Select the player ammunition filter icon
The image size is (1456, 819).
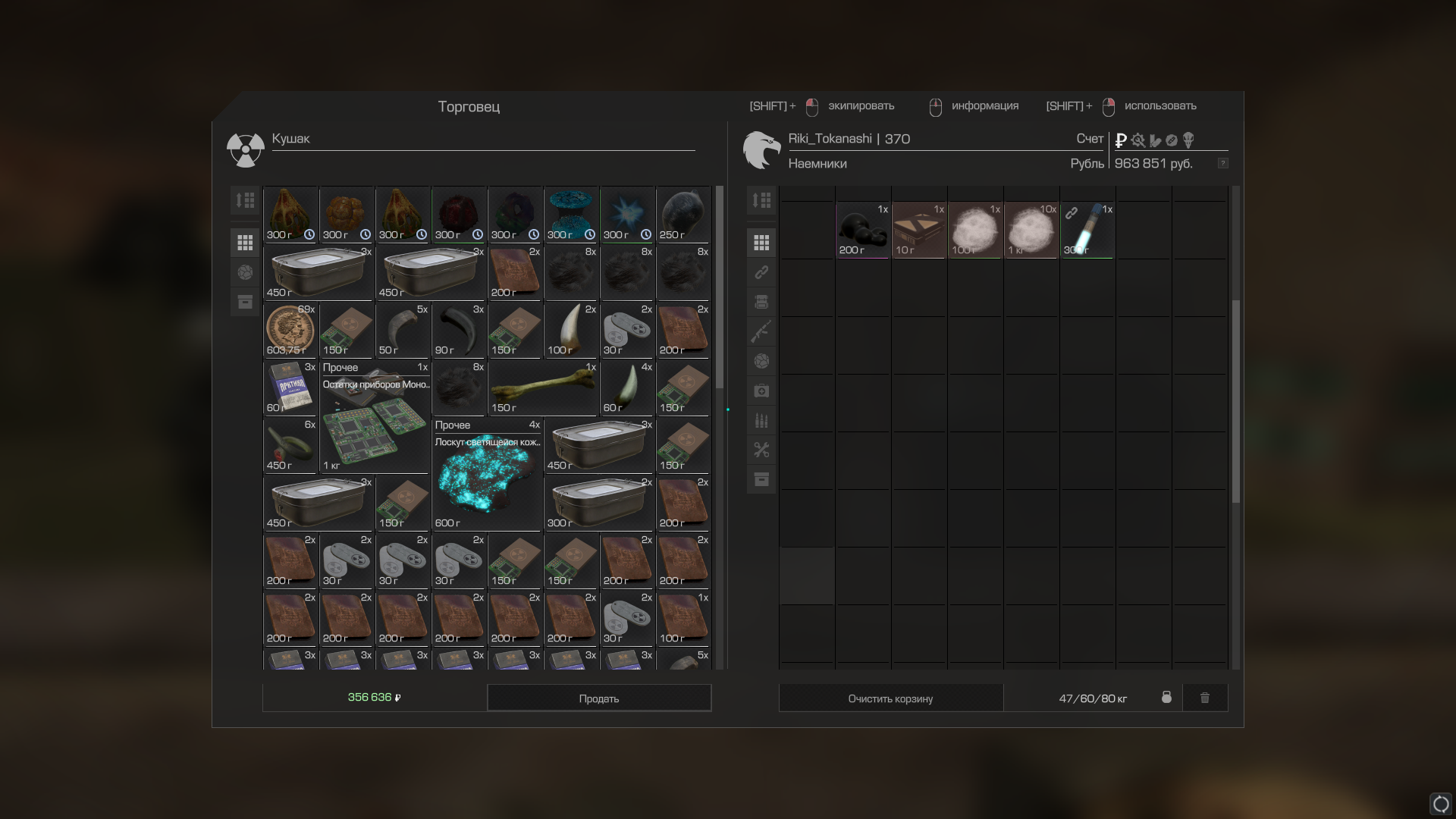(761, 420)
